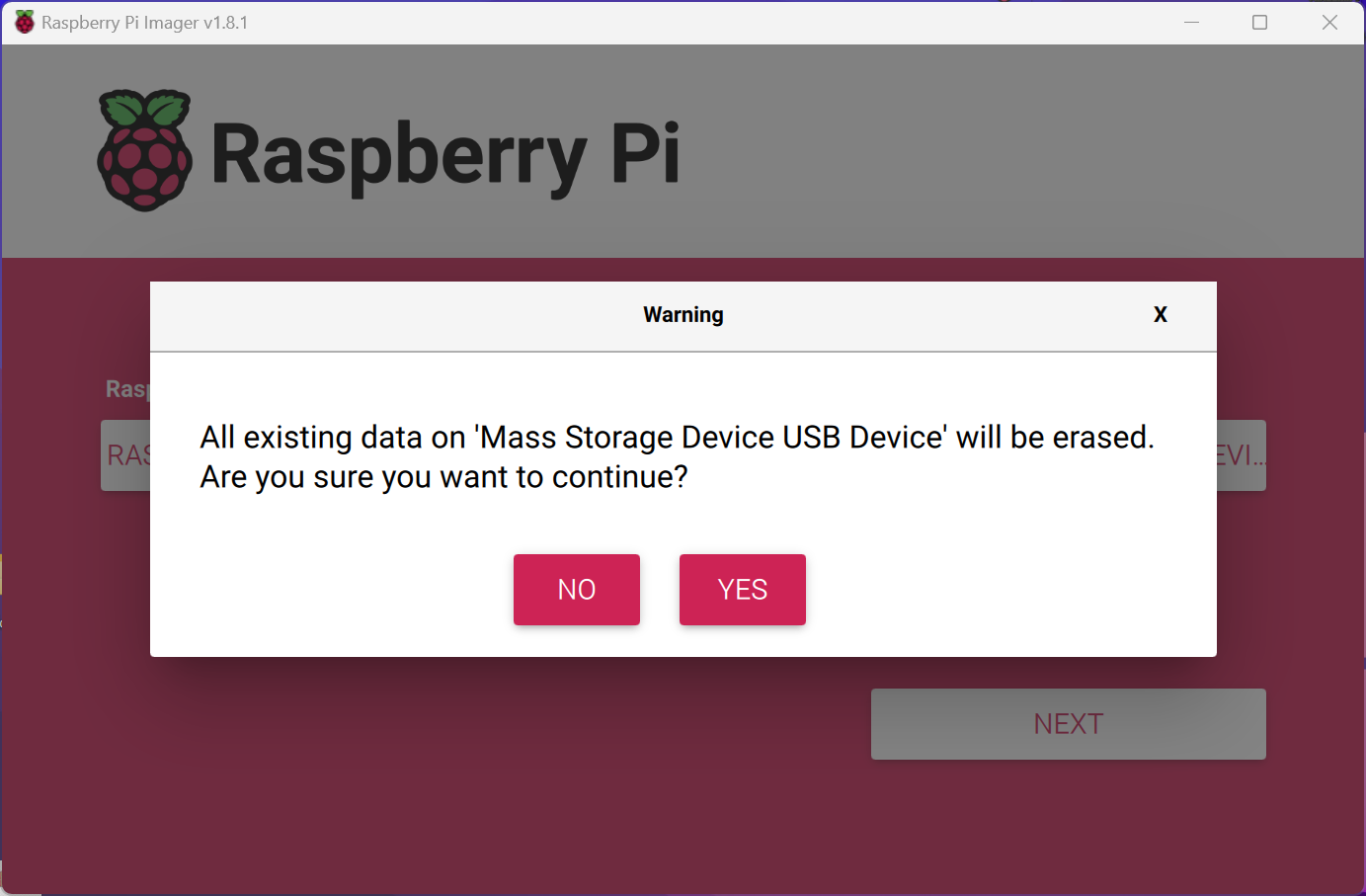The height and width of the screenshot is (896, 1366).
Task: Click the "Are you sure you want to continue?" text
Action: click(x=443, y=477)
